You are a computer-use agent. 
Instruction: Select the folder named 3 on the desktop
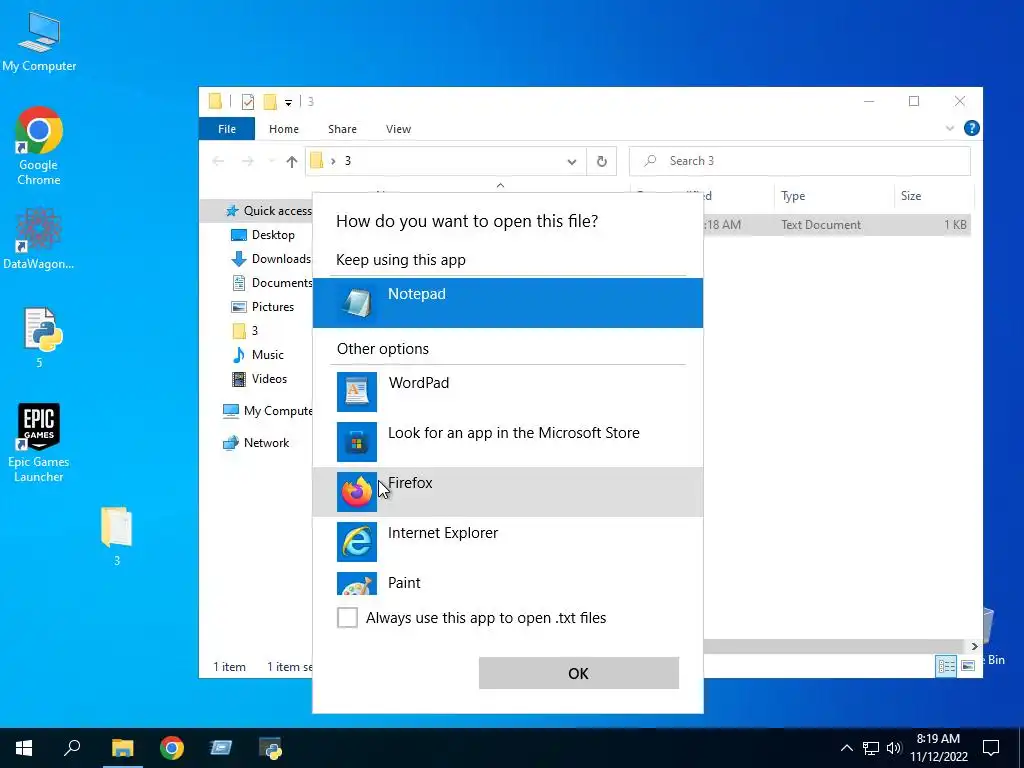116,536
